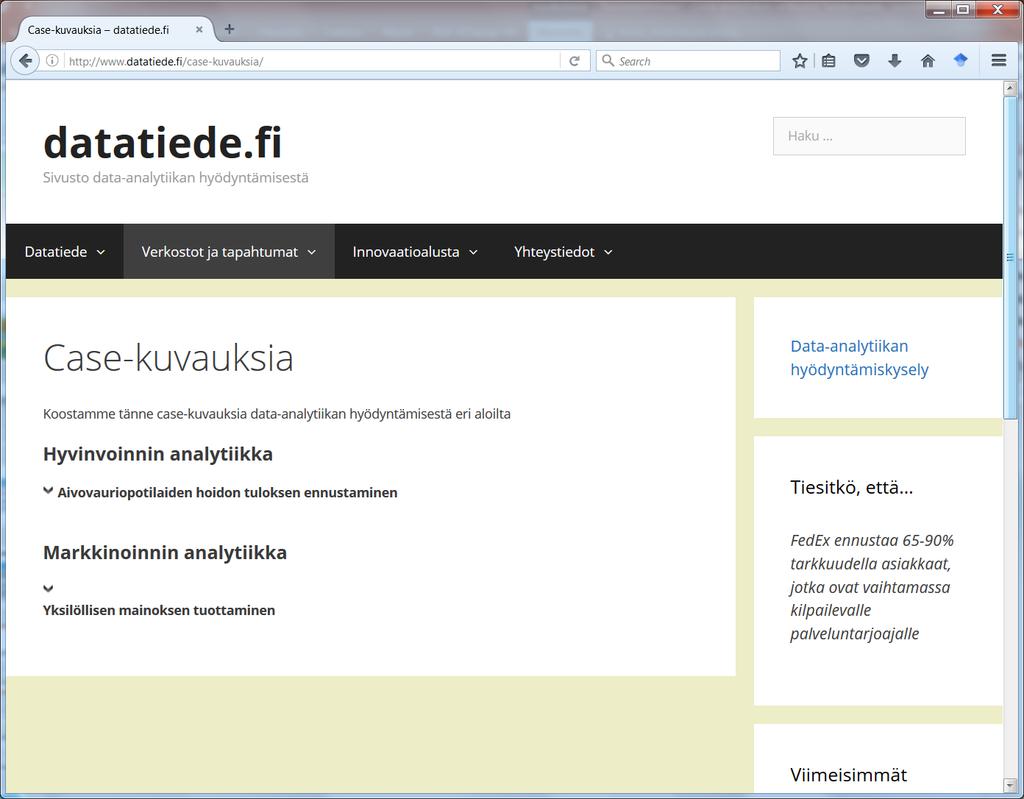The width and height of the screenshot is (1024, 799).
Task: Open Data-analytiikan hyödyntämiskysely link
Action: click(x=859, y=357)
